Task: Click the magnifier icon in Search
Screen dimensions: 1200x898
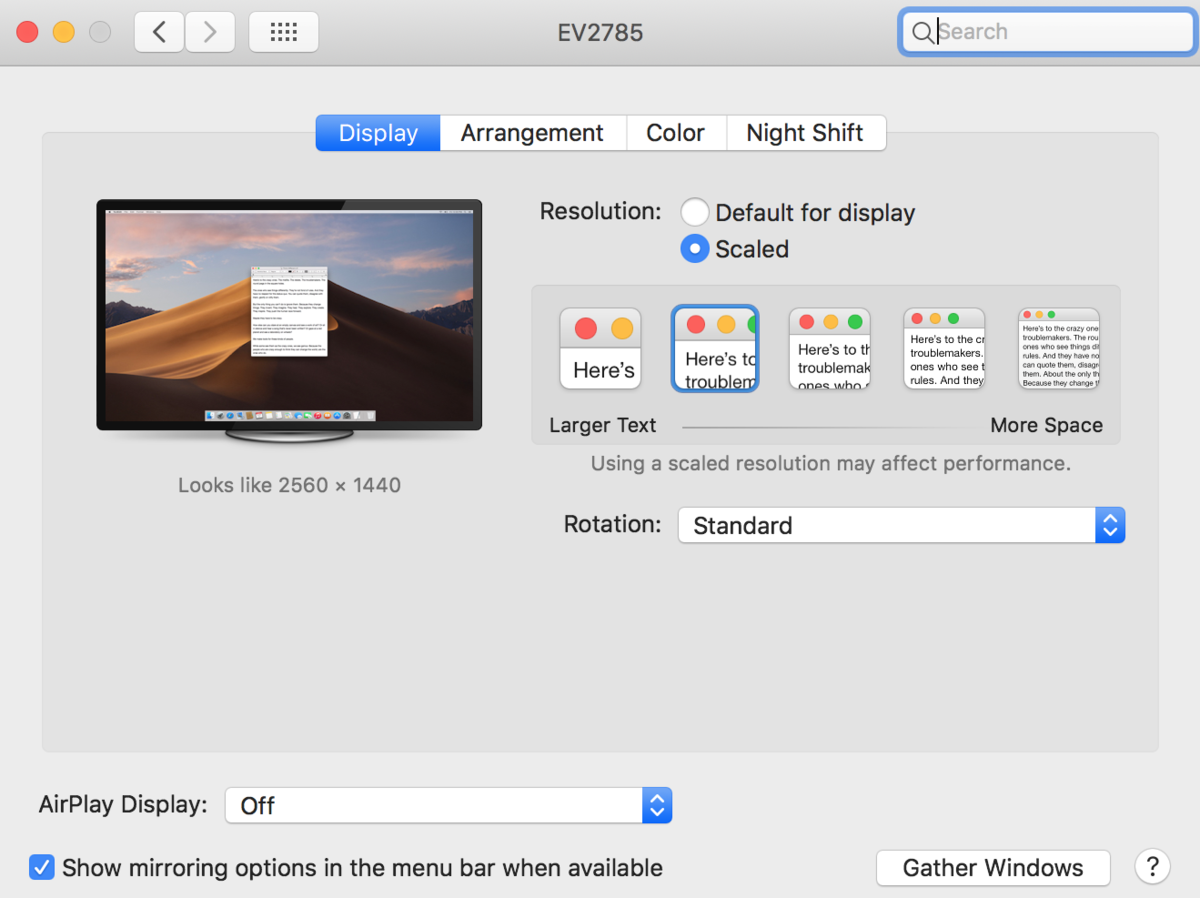Action: tap(922, 32)
